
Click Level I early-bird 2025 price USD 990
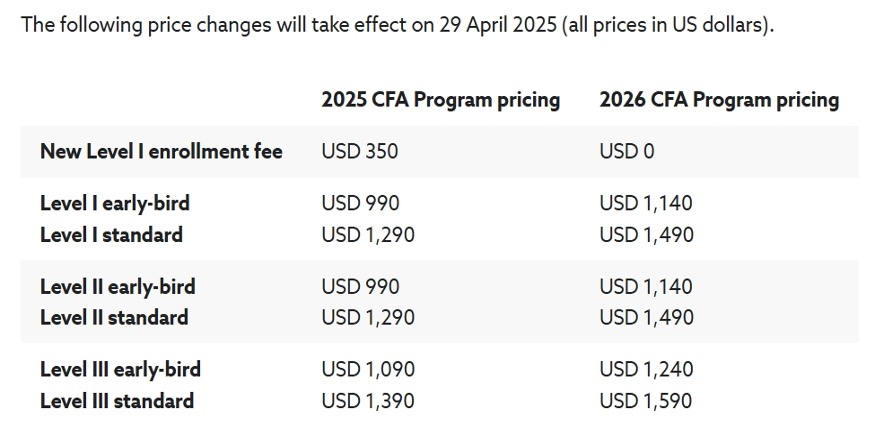click(360, 203)
